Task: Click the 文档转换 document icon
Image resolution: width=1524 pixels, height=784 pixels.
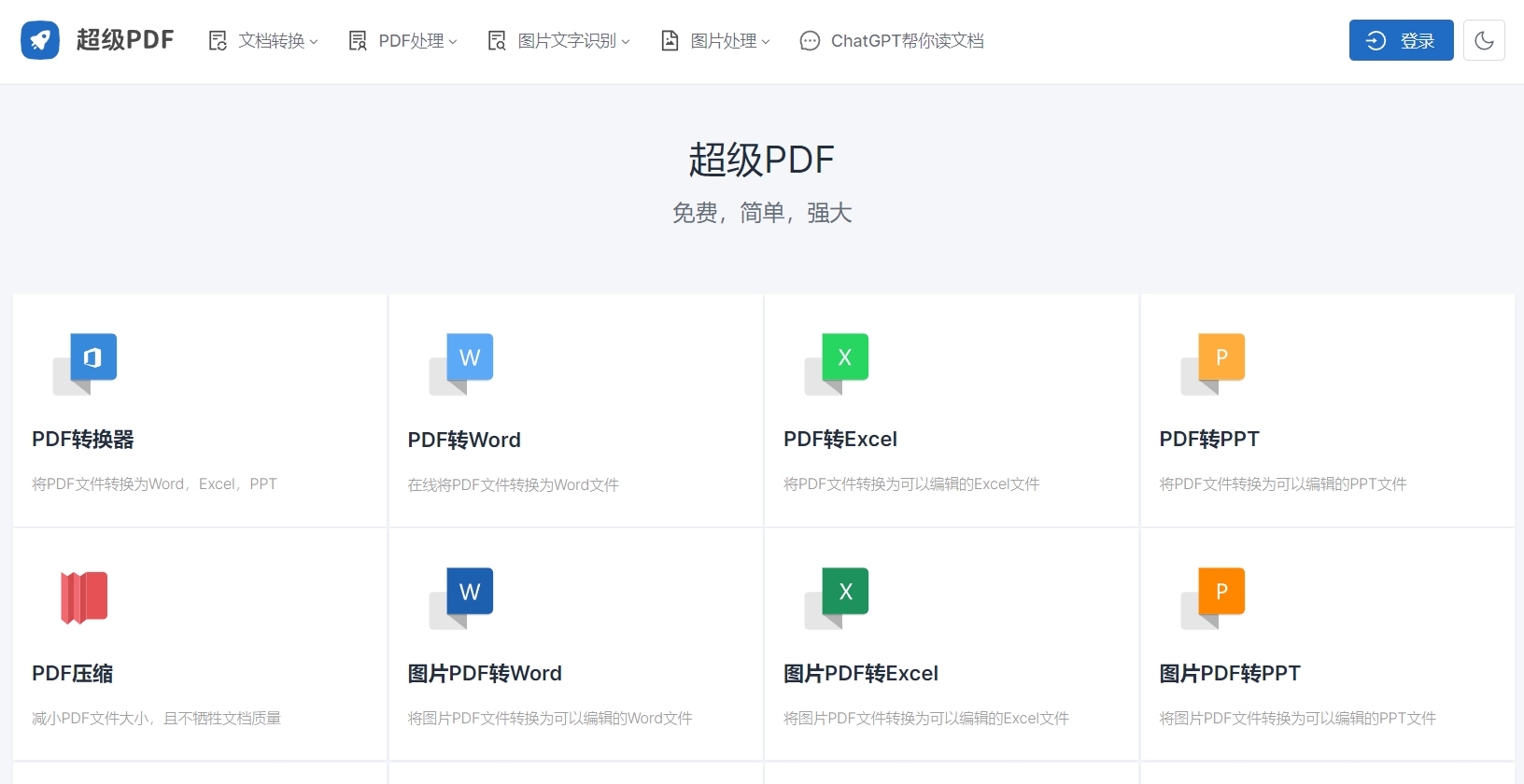Action: click(x=218, y=40)
